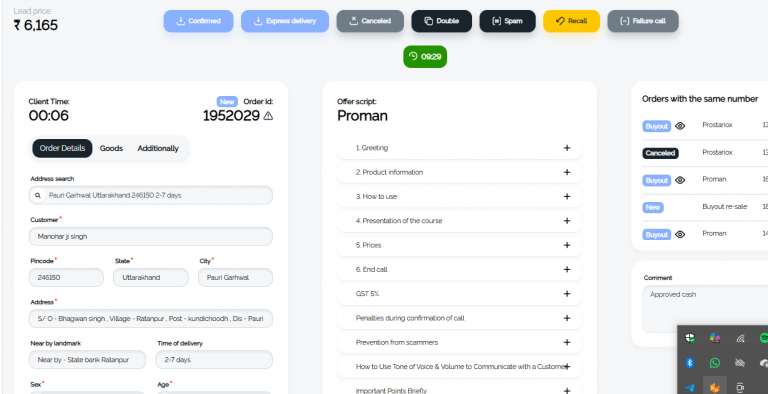
Task: Click the Buyout re-sale order text
Action: [724, 207]
